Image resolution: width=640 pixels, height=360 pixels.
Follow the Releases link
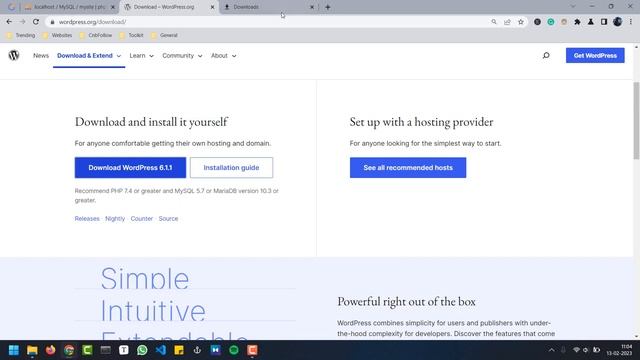[87, 219]
